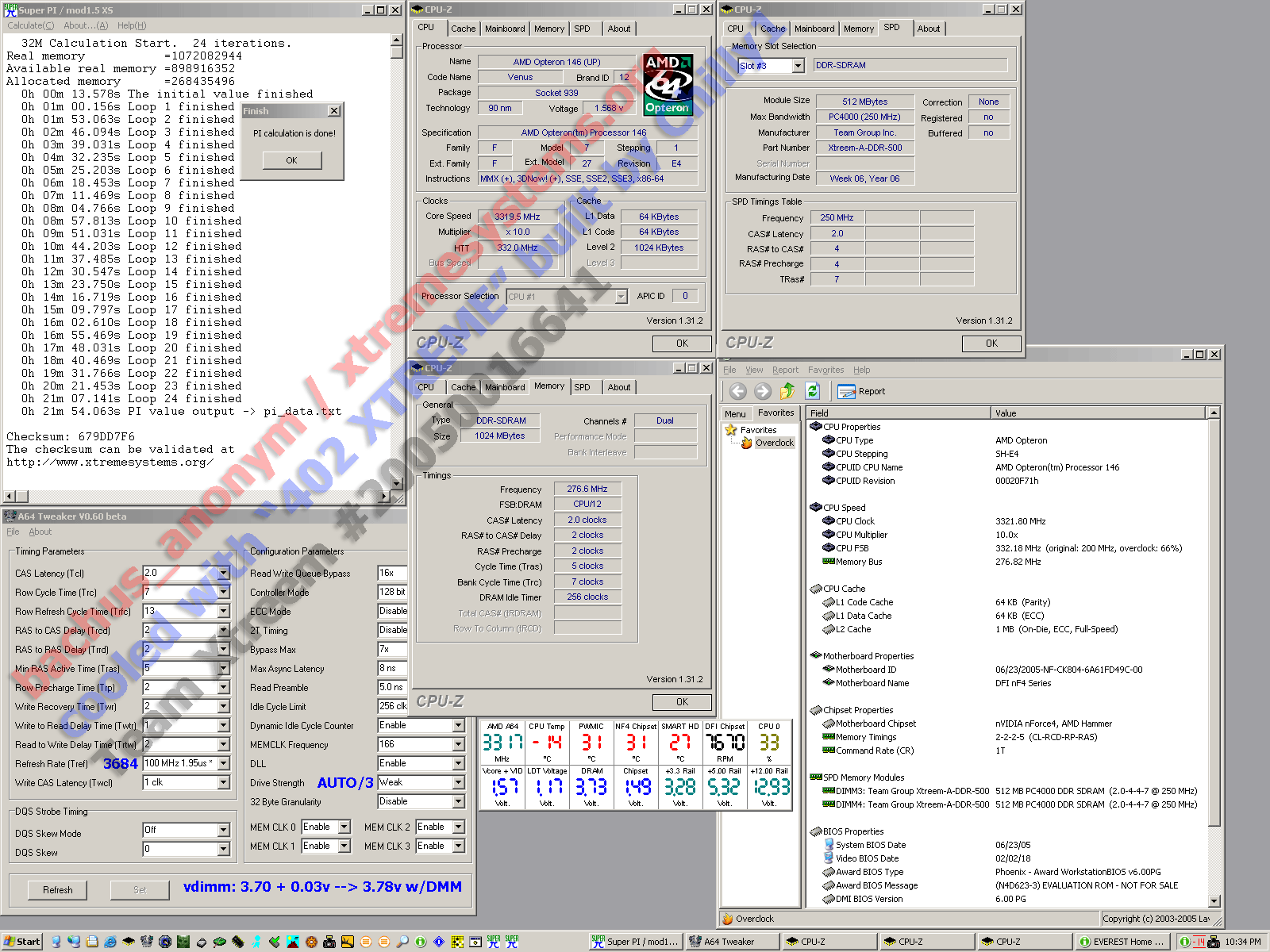
Task: Click the green checkmark quick launch icon
Action: [275, 942]
